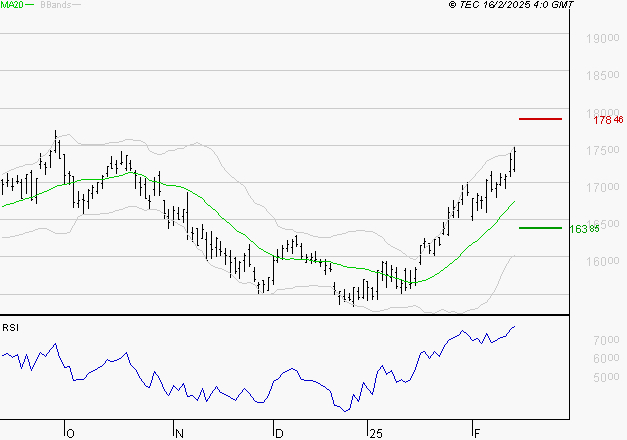627x440 pixels.
Task: Click the N month marker on time axis
Action: click(x=179, y=434)
